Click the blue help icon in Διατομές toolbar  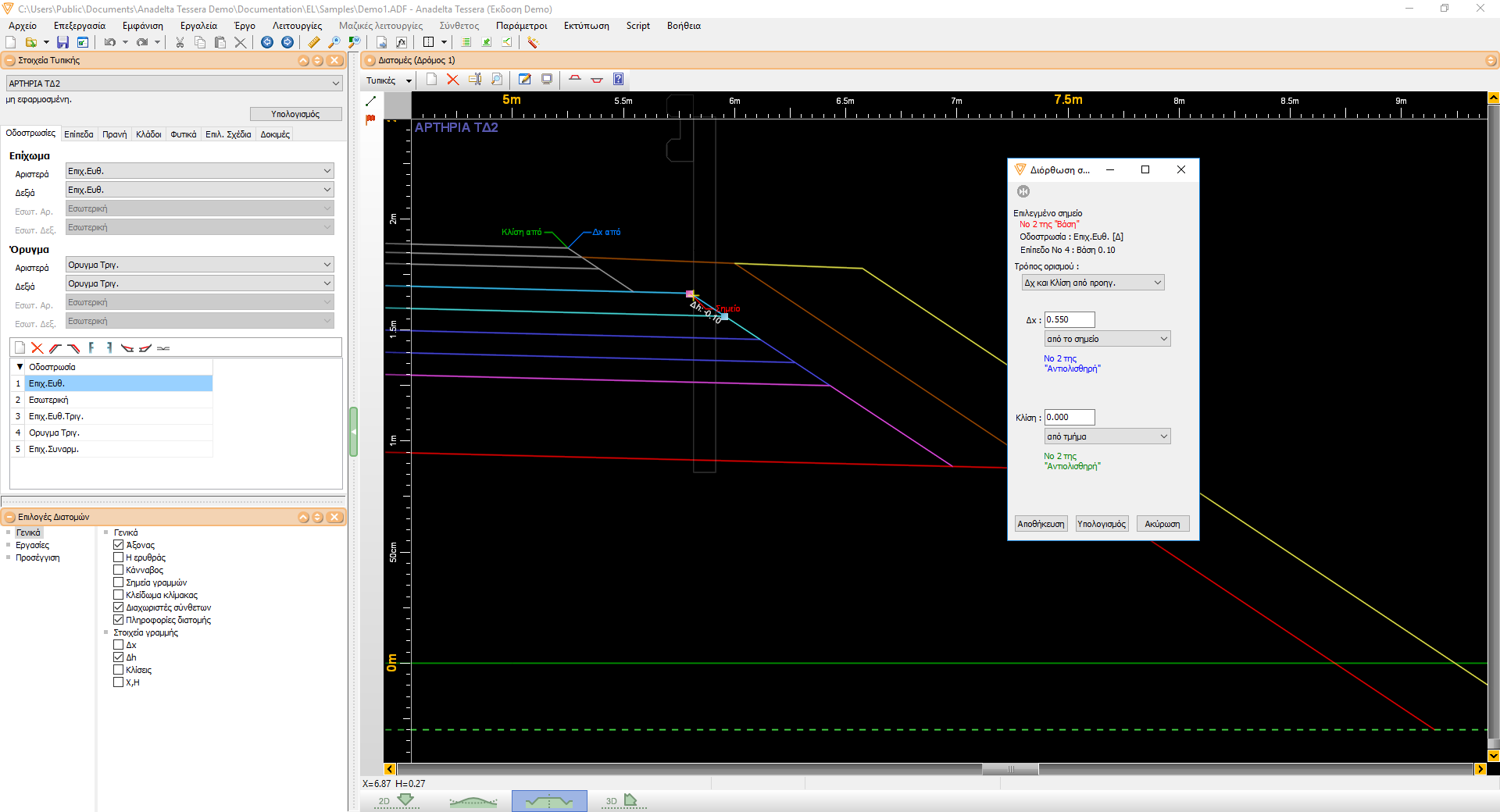pyautogui.click(x=618, y=79)
